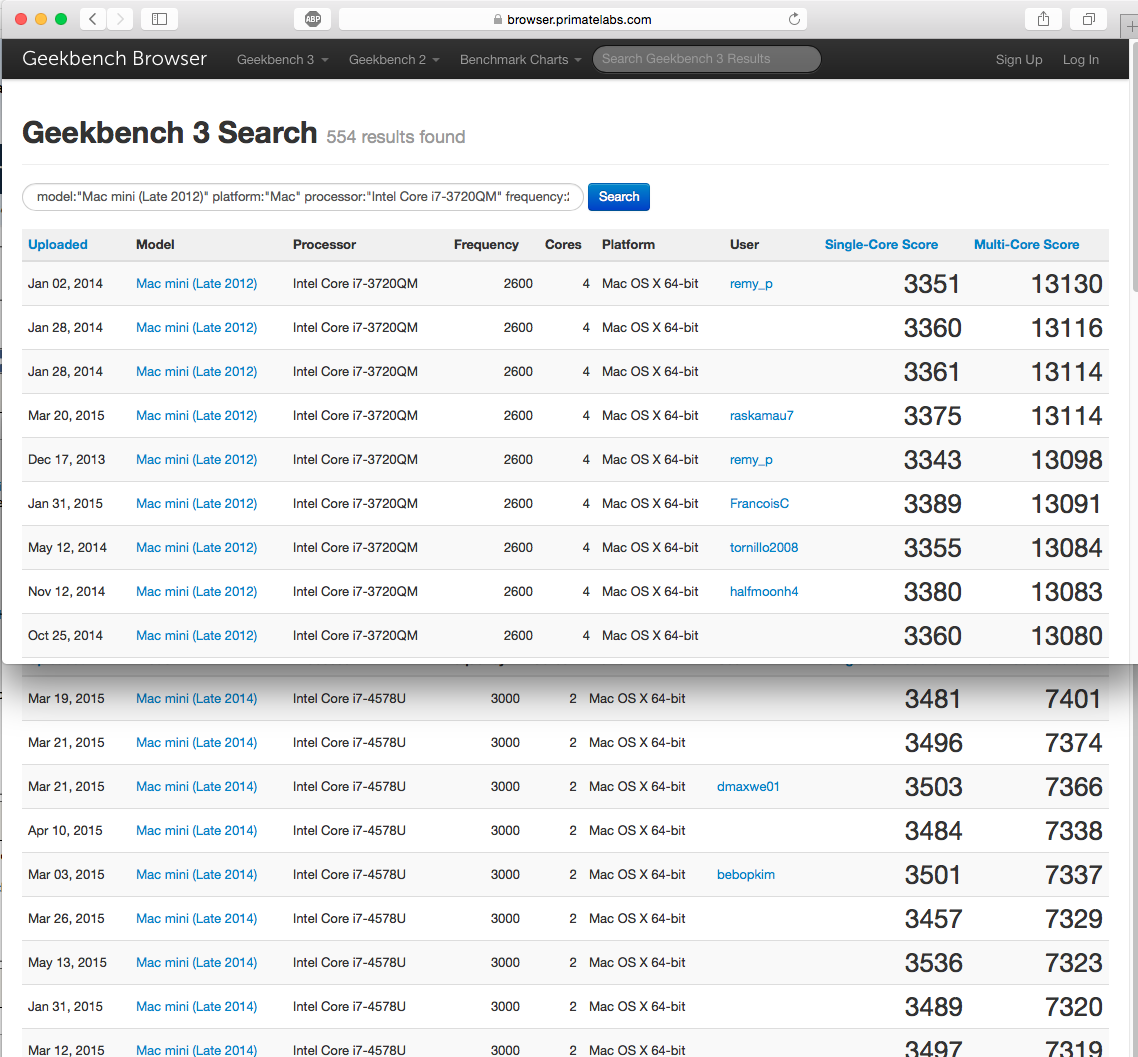1138x1057 pixels.
Task: View user dmaxwe01 profile in back window
Action: (x=748, y=787)
